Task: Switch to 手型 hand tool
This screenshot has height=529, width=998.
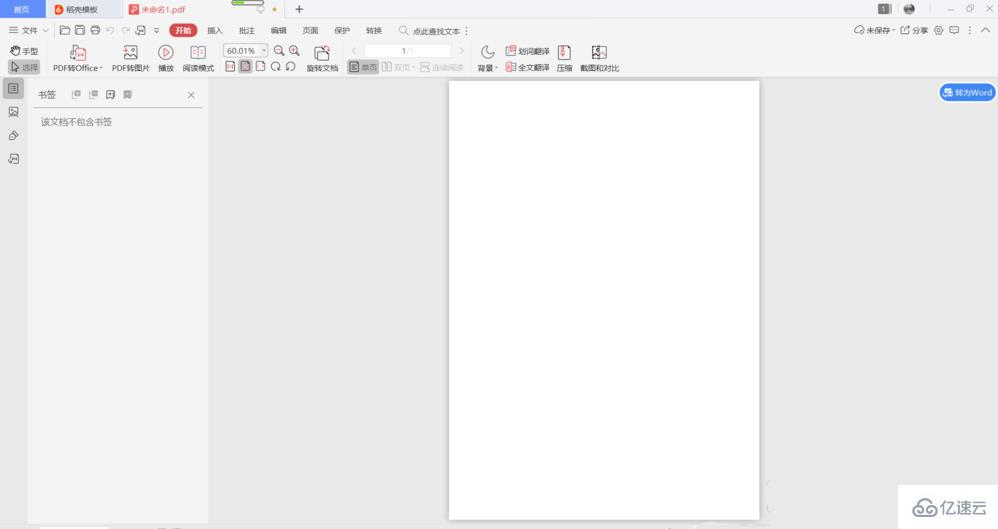Action: pyautogui.click(x=24, y=51)
